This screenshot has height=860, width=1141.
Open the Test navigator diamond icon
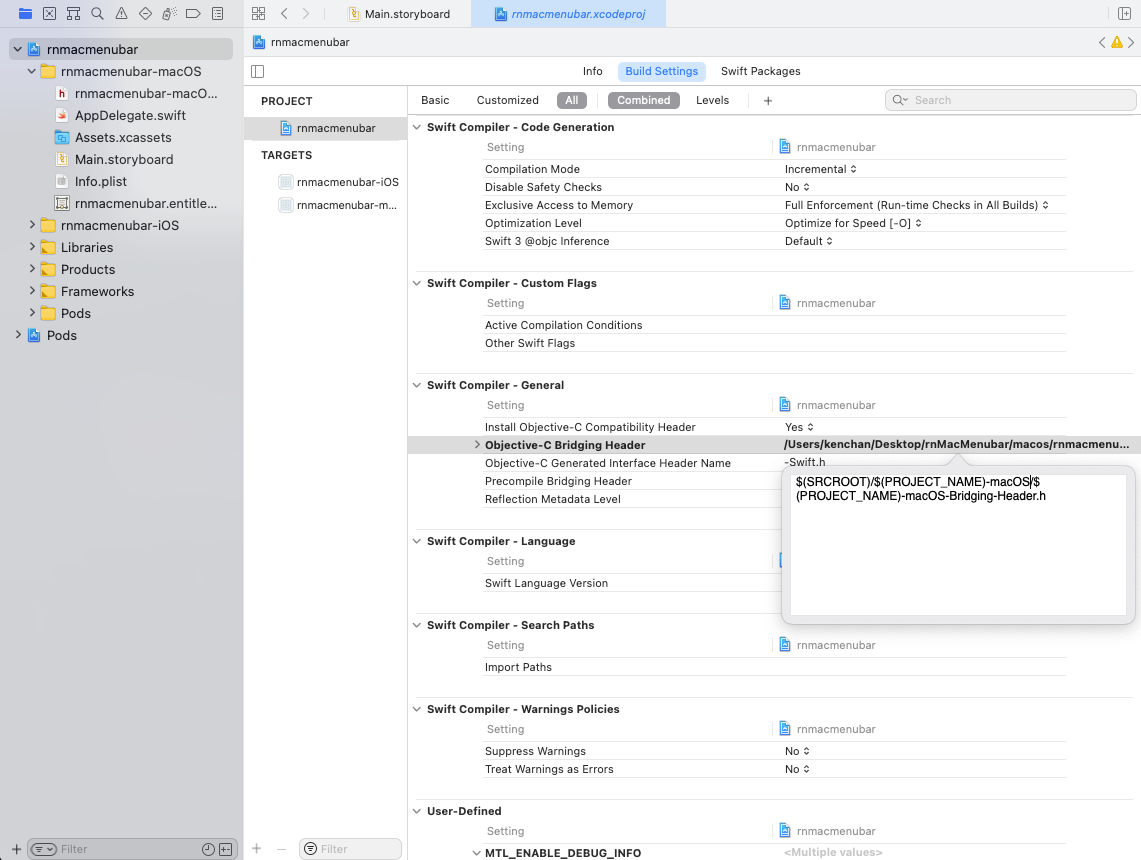pyautogui.click(x=146, y=13)
